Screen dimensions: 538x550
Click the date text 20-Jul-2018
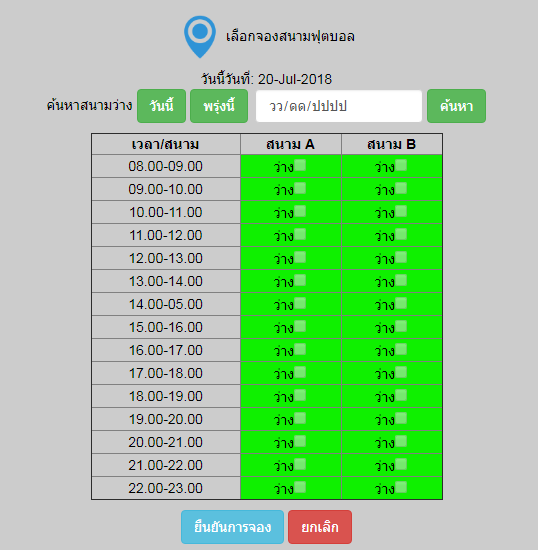click(295, 79)
